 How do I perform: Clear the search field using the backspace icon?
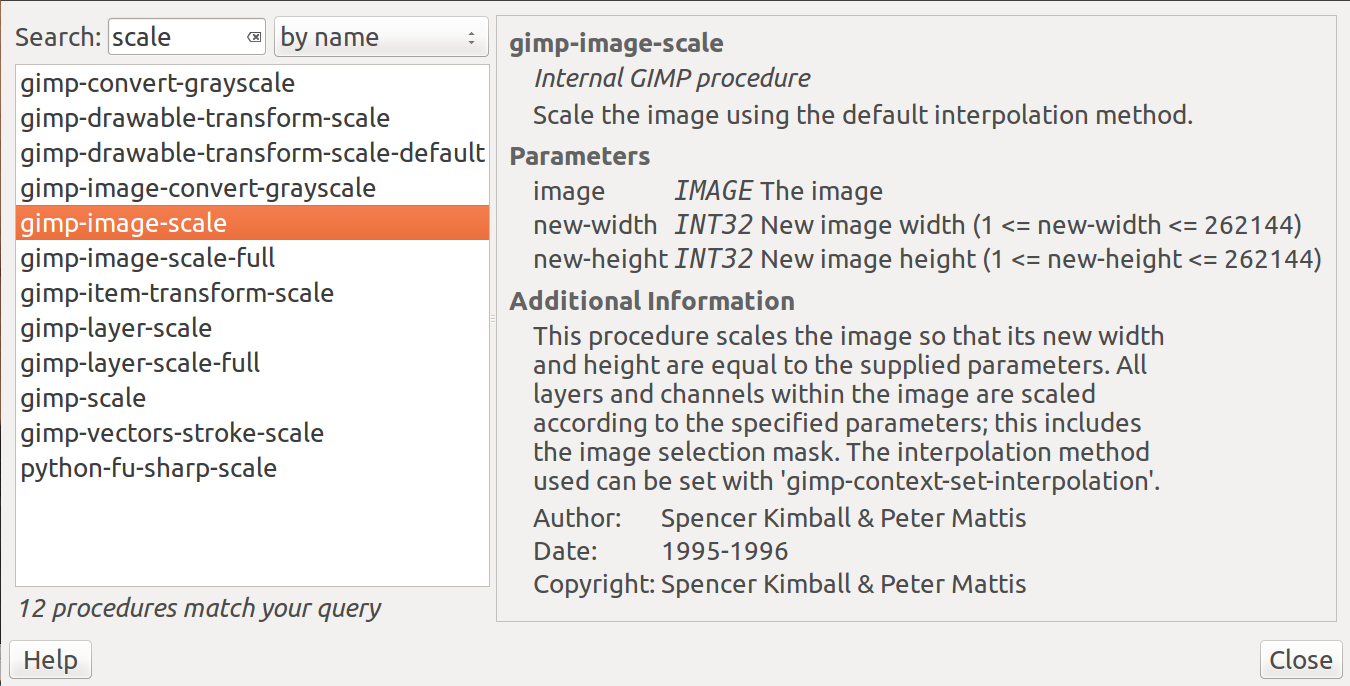[x=254, y=38]
